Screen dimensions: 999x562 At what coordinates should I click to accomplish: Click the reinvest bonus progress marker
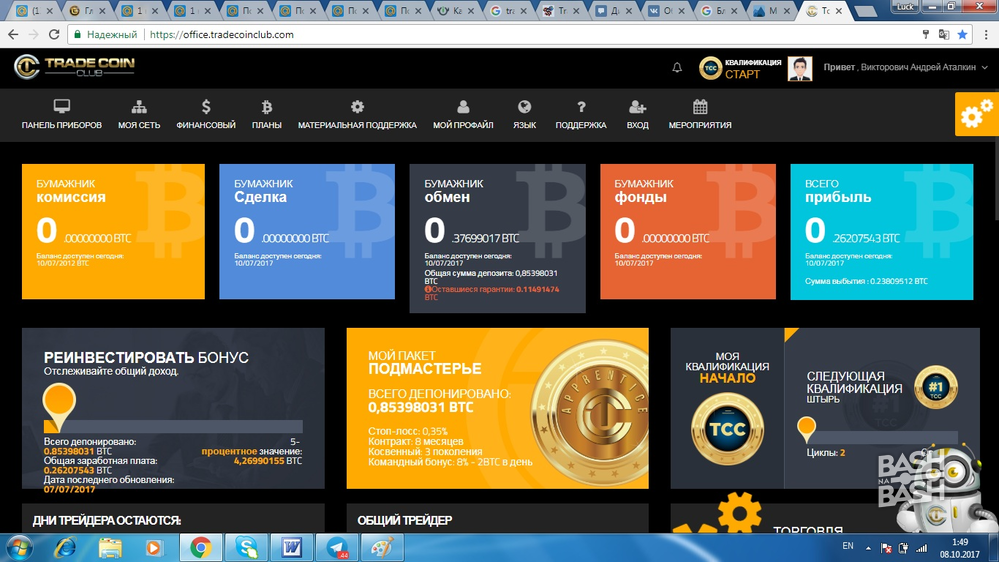point(59,407)
